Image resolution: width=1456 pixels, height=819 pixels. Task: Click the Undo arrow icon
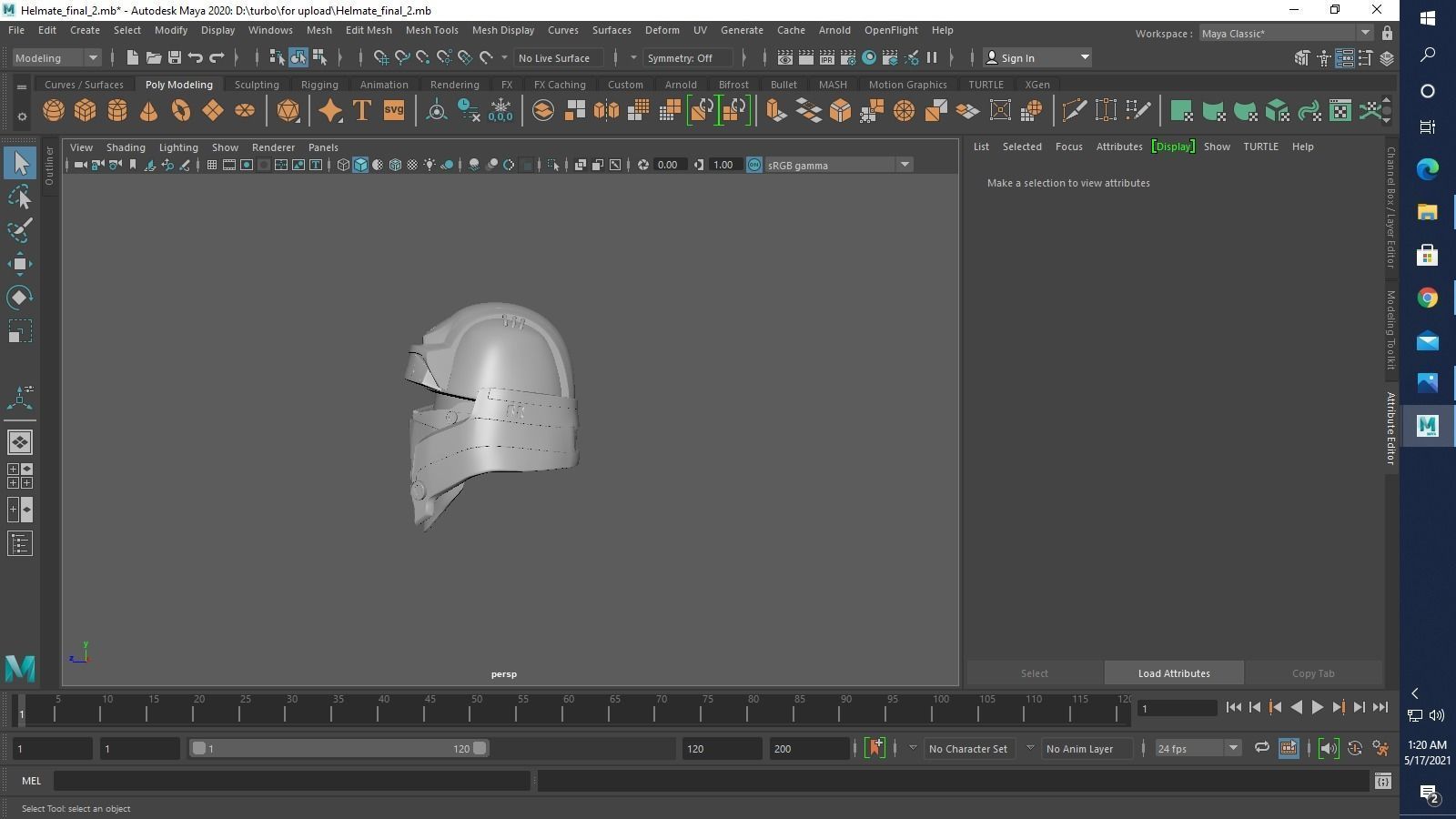pyautogui.click(x=196, y=58)
